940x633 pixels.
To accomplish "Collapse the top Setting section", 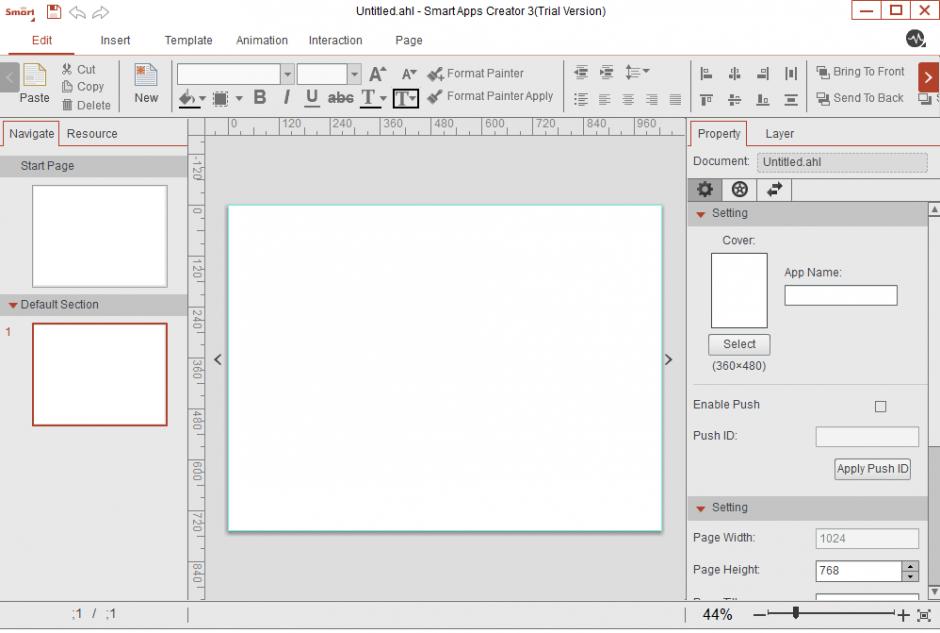I will pyautogui.click(x=701, y=214).
